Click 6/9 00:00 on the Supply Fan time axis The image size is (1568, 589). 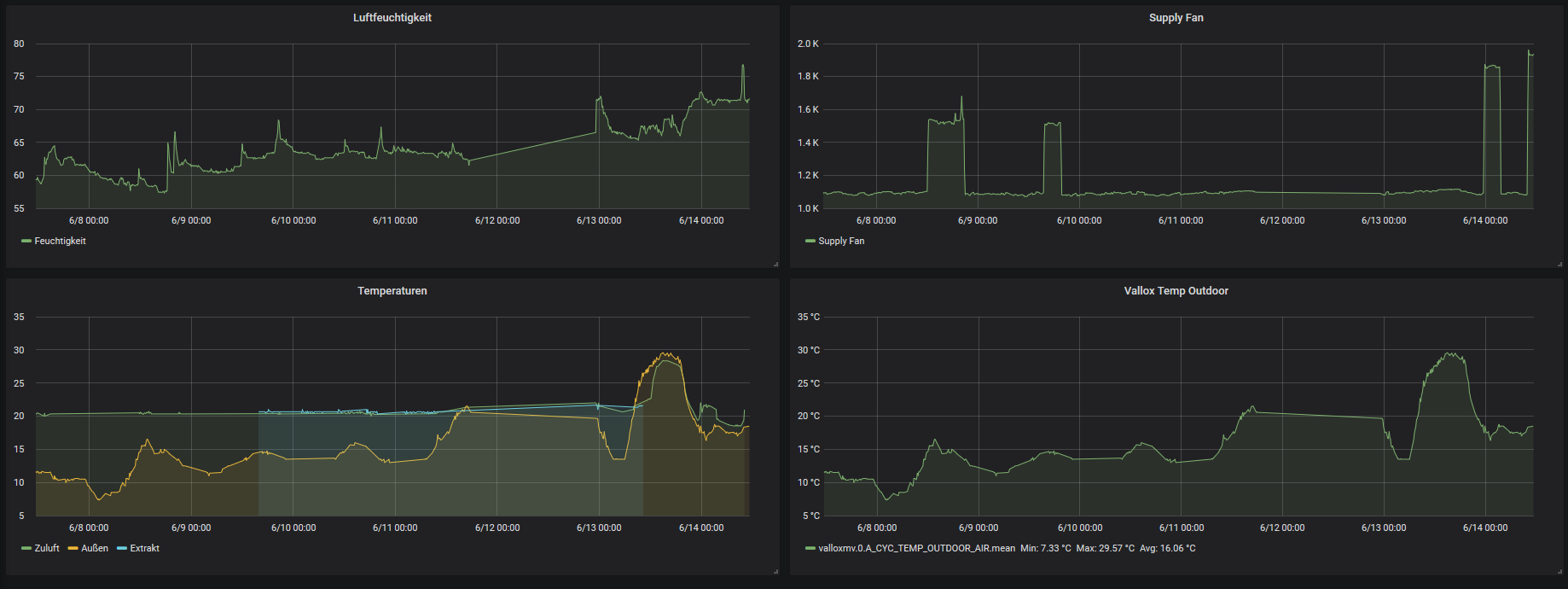[978, 220]
